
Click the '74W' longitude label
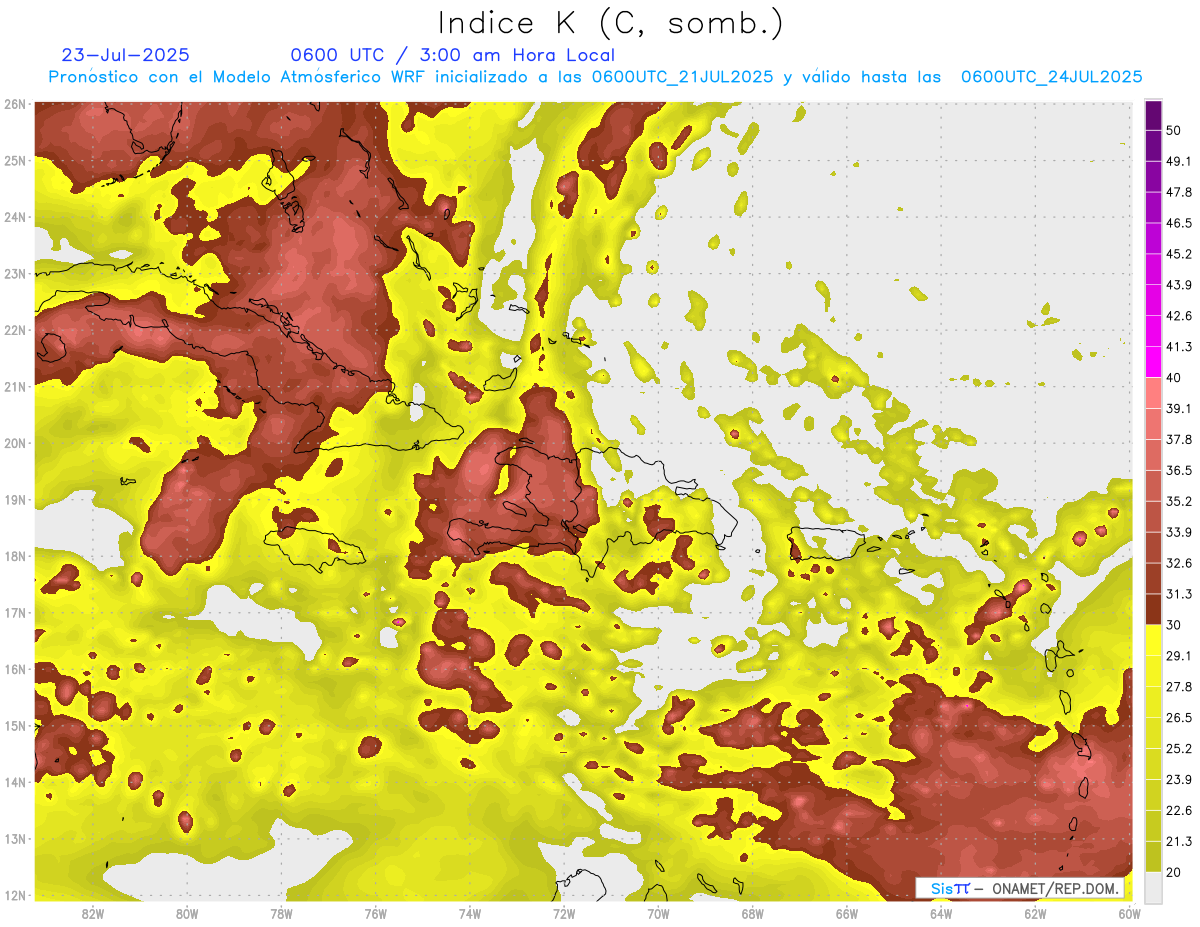(x=469, y=914)
